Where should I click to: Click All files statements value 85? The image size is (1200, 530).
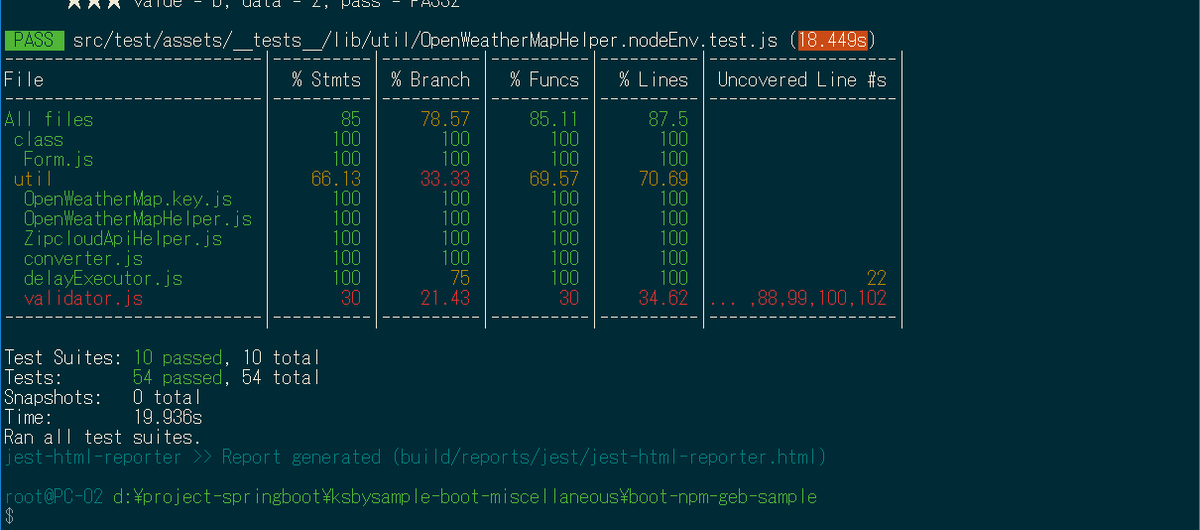point(350,120)
